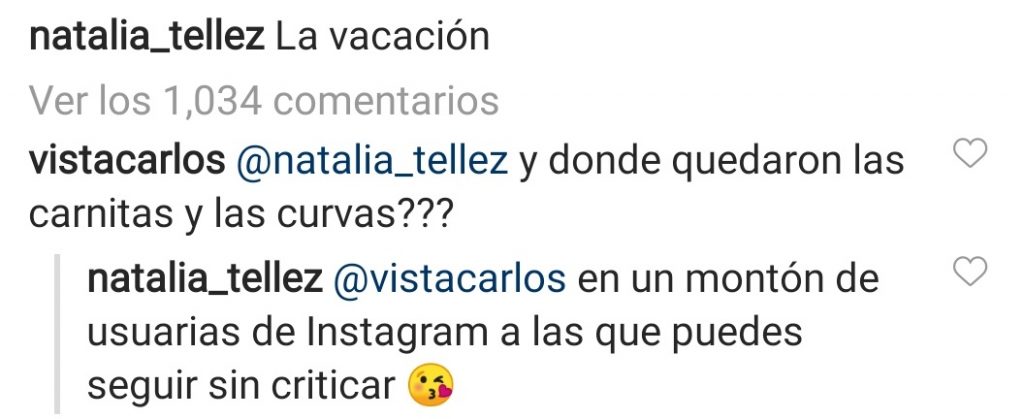
Task: Open all 1,034 comments via Ver los comentarios
Action: point(264,101)
